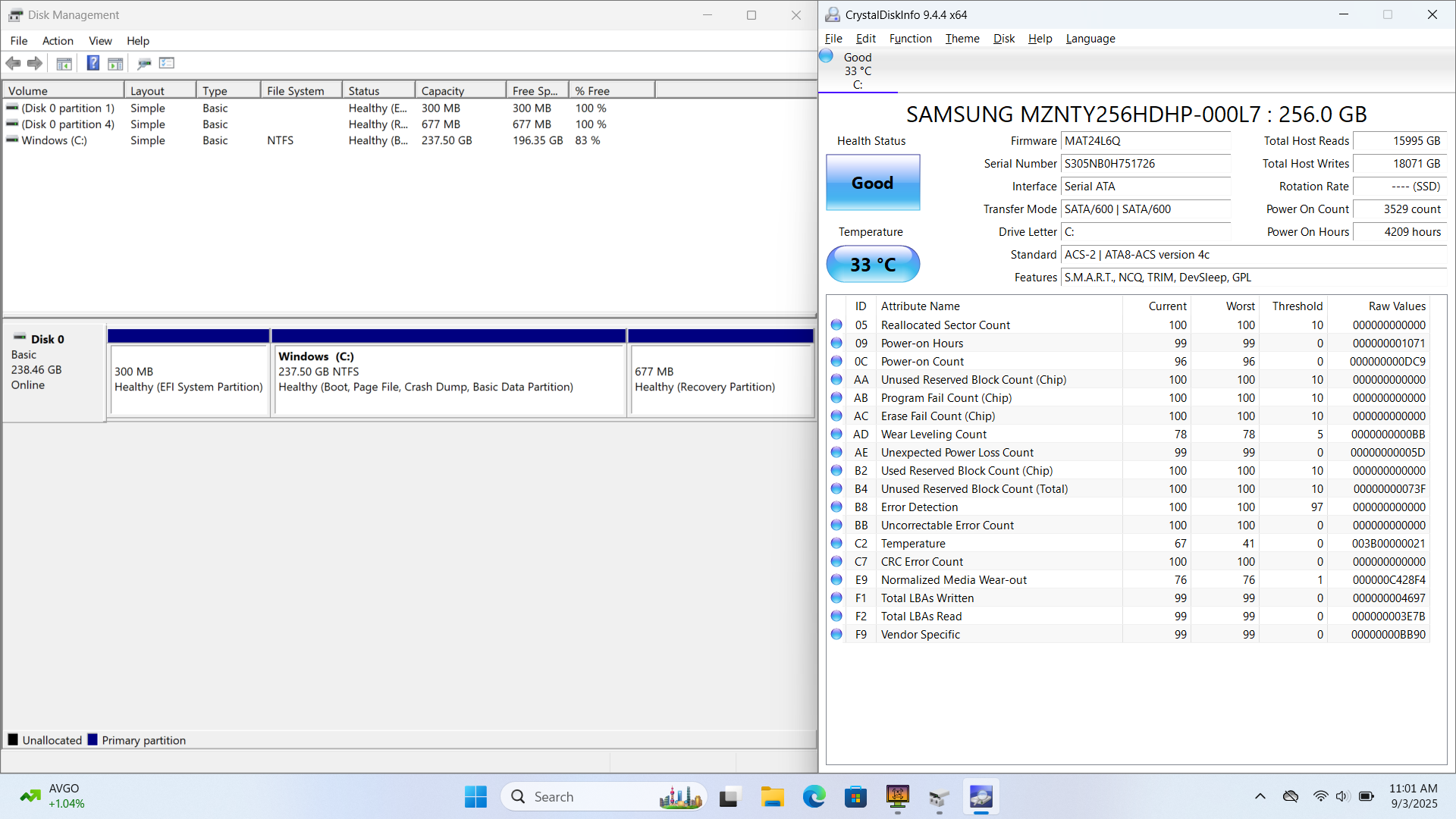Click the Good health status button
This screenshot has width=1456, height=819.
(873, 183)
